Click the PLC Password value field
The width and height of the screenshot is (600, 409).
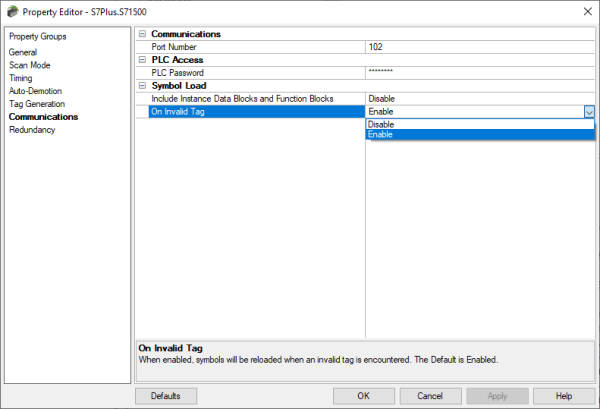point(480,73)
